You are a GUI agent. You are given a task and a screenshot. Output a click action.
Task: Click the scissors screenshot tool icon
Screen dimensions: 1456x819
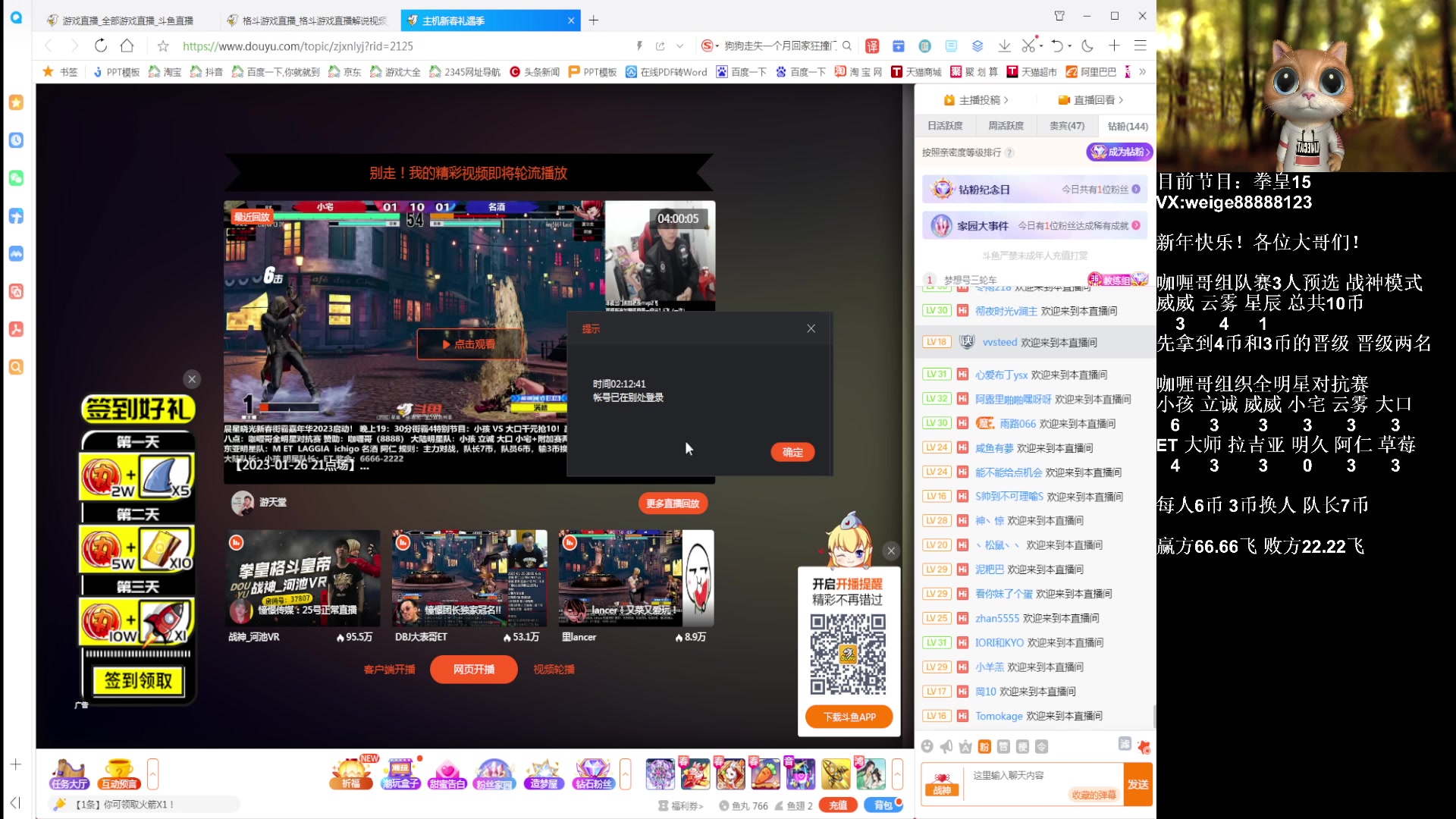[x=1028, y=45]
